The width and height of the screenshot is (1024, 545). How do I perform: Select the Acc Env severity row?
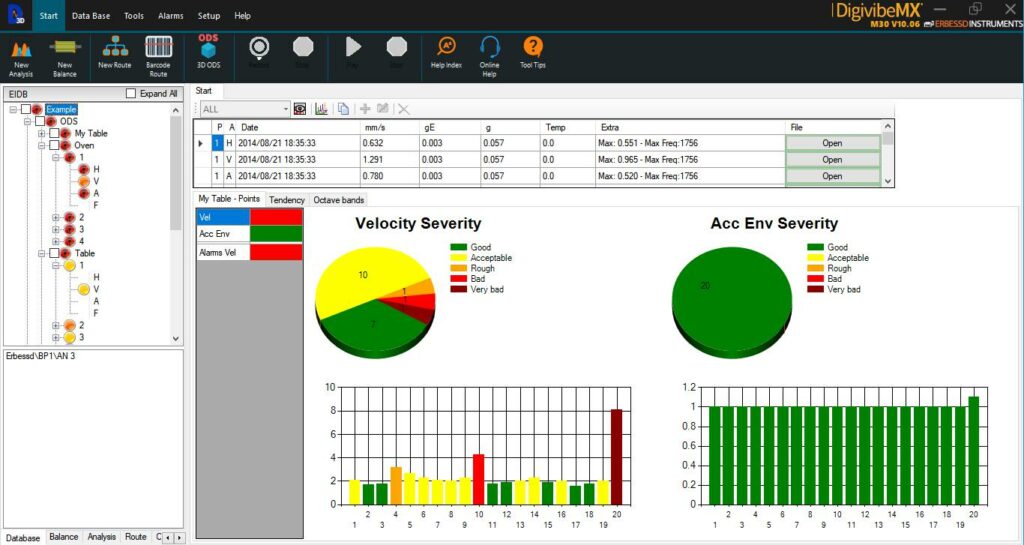click(223, 234)
